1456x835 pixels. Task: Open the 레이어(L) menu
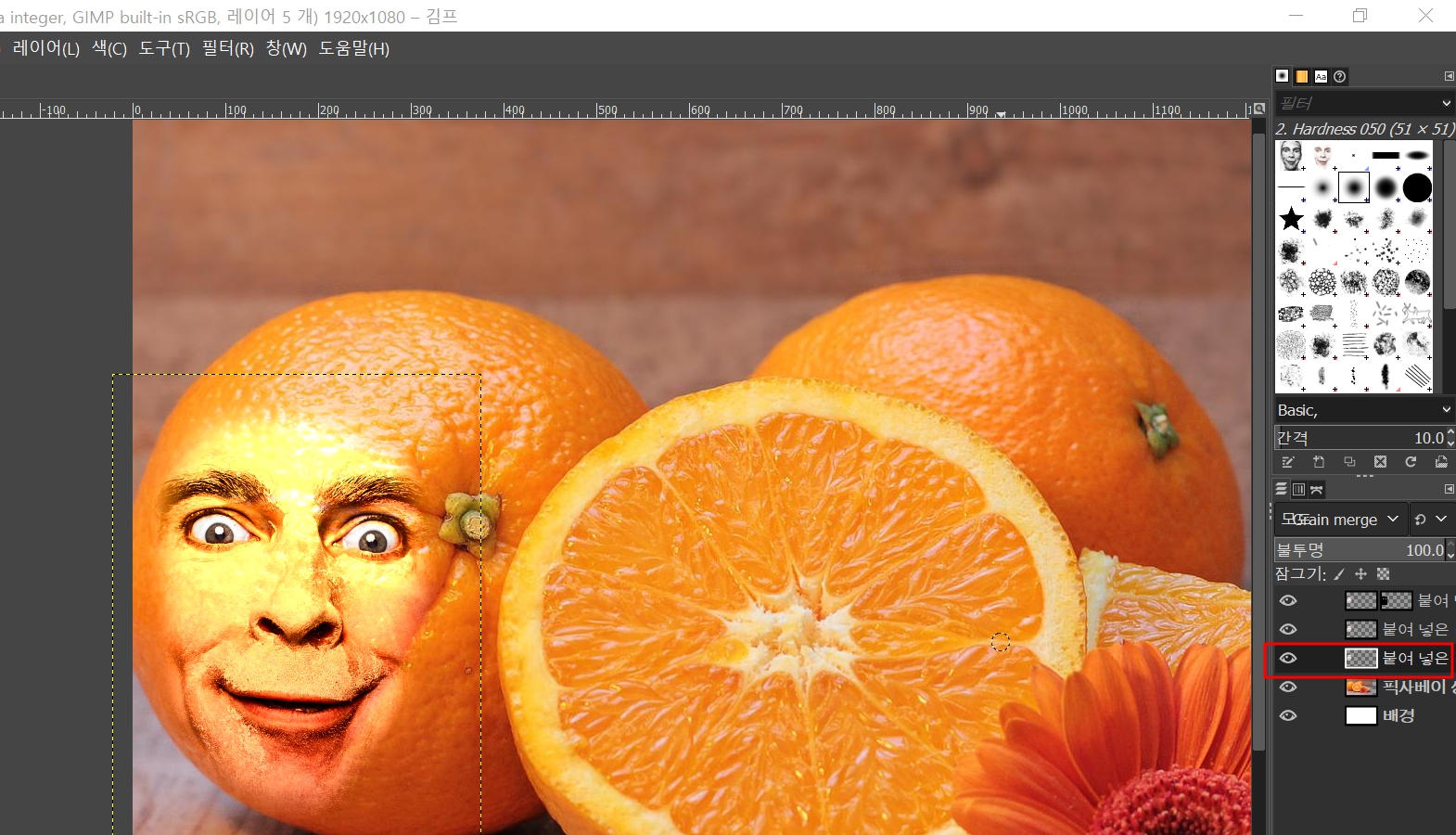click(46, 49)
